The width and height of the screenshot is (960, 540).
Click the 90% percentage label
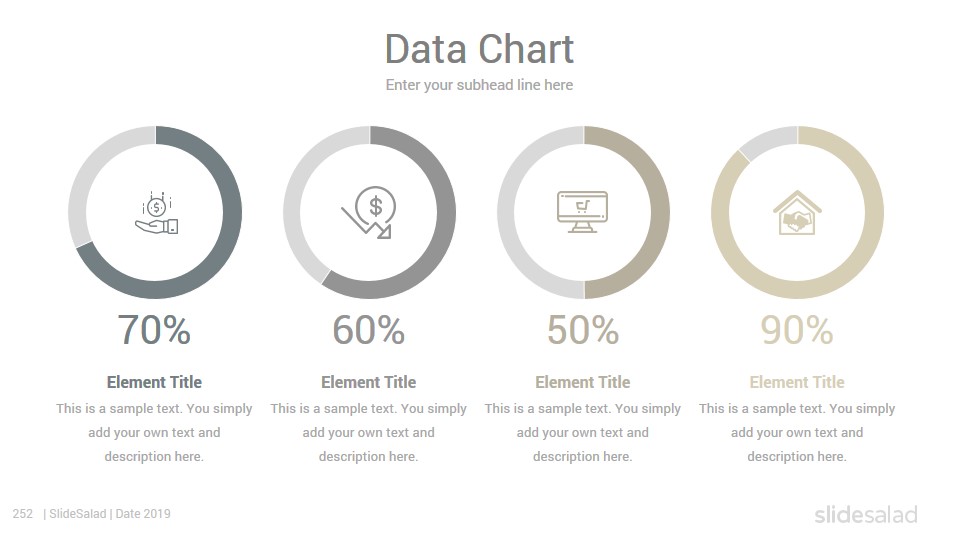pos(797,330)
